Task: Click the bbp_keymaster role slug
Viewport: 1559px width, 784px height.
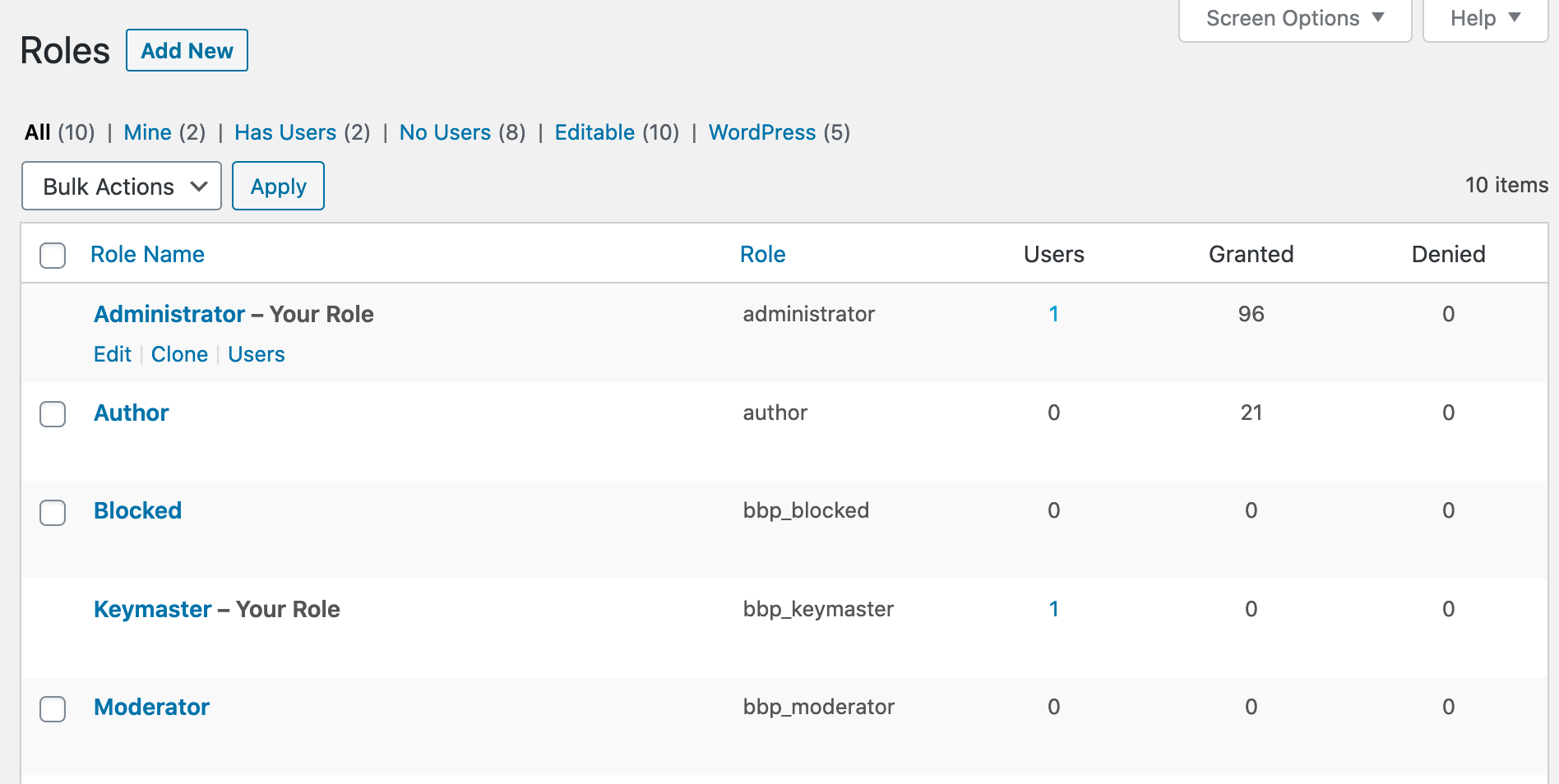Action: [x=818, y=609]
